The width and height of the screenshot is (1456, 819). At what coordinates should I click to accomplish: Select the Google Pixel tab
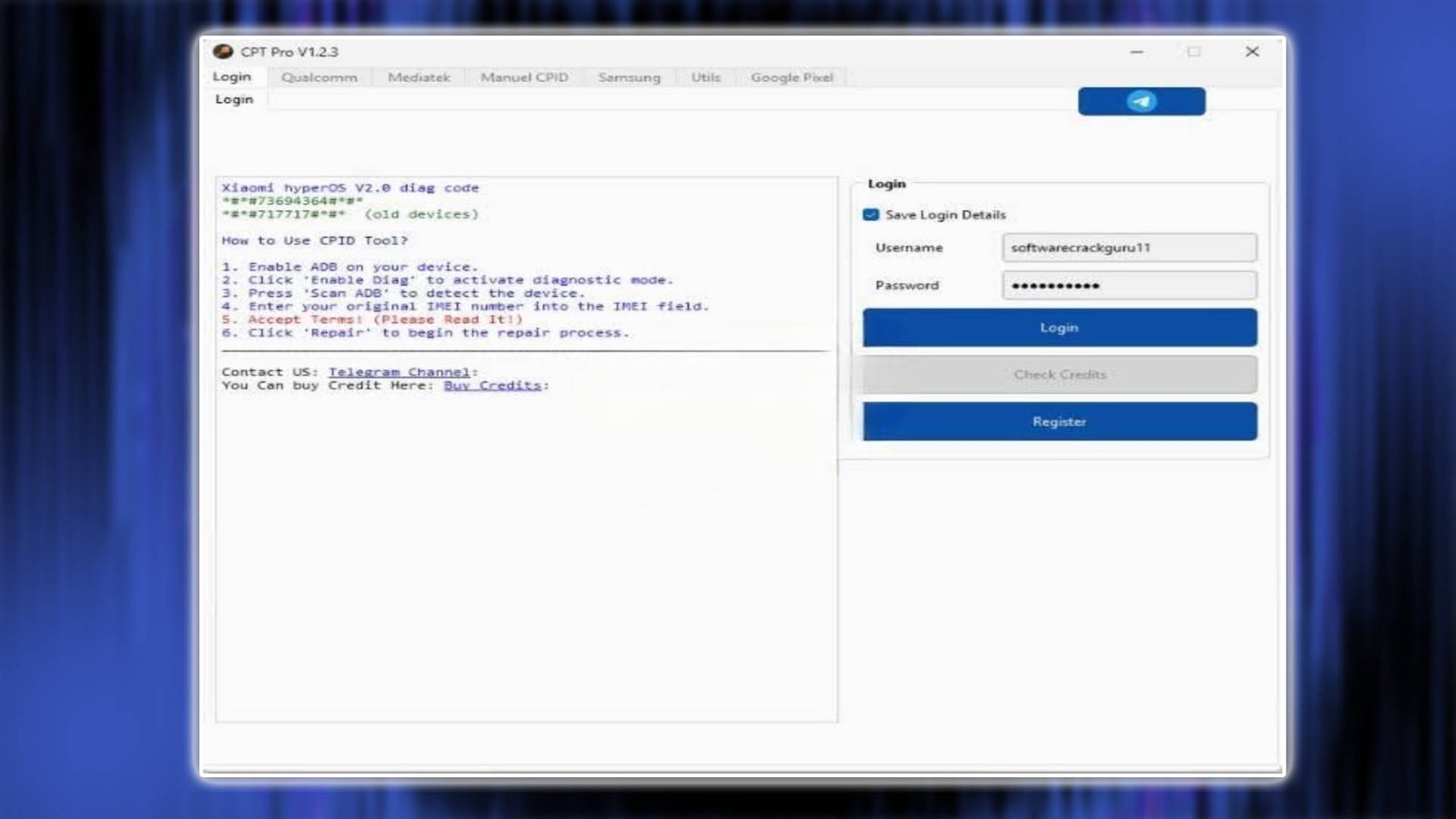[x=790, y=77]
